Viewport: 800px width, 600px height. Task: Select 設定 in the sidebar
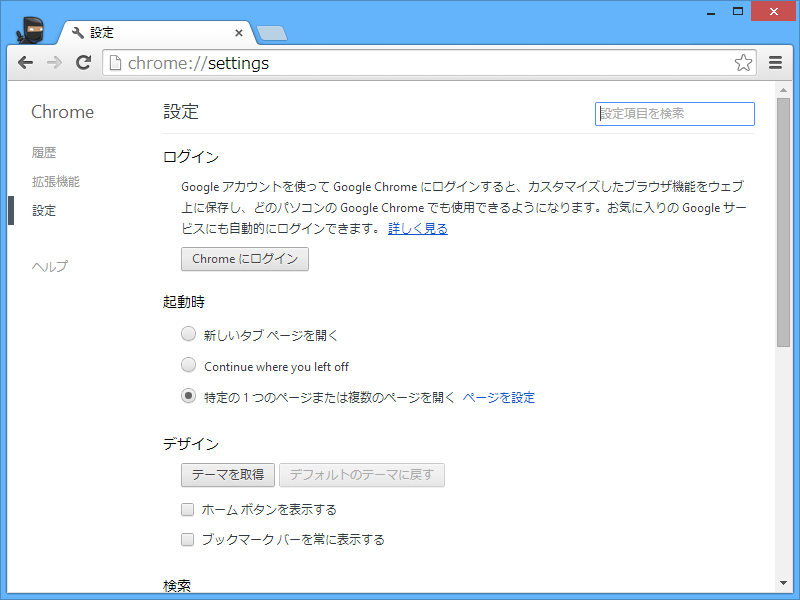(x=44, y=210)
